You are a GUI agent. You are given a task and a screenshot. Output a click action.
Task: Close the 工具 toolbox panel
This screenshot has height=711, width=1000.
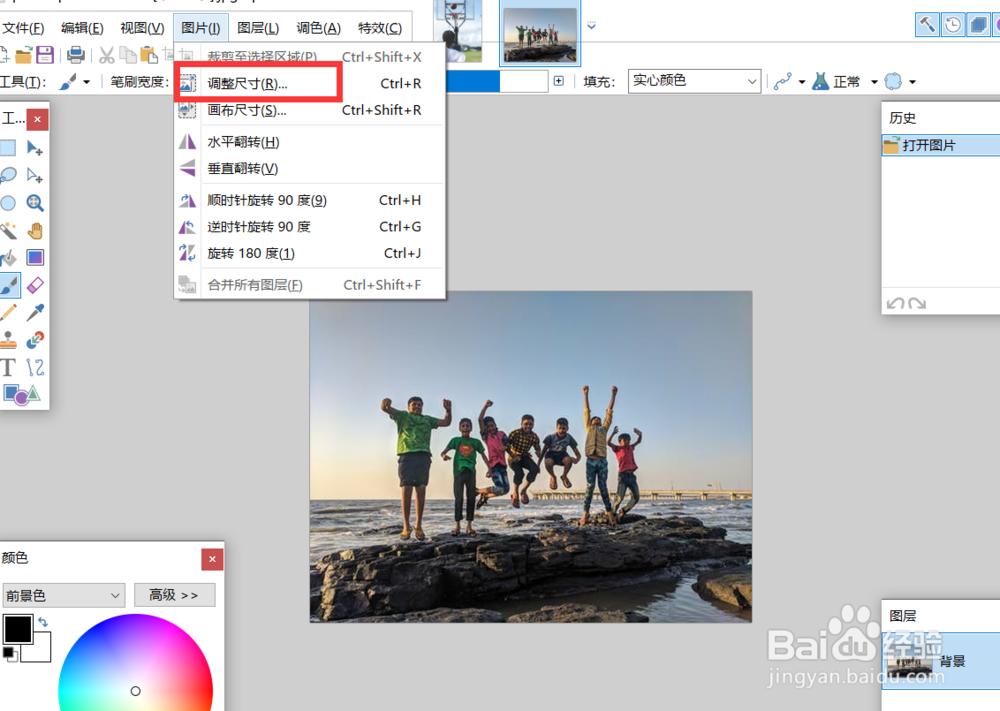click(x=37, y=119)
